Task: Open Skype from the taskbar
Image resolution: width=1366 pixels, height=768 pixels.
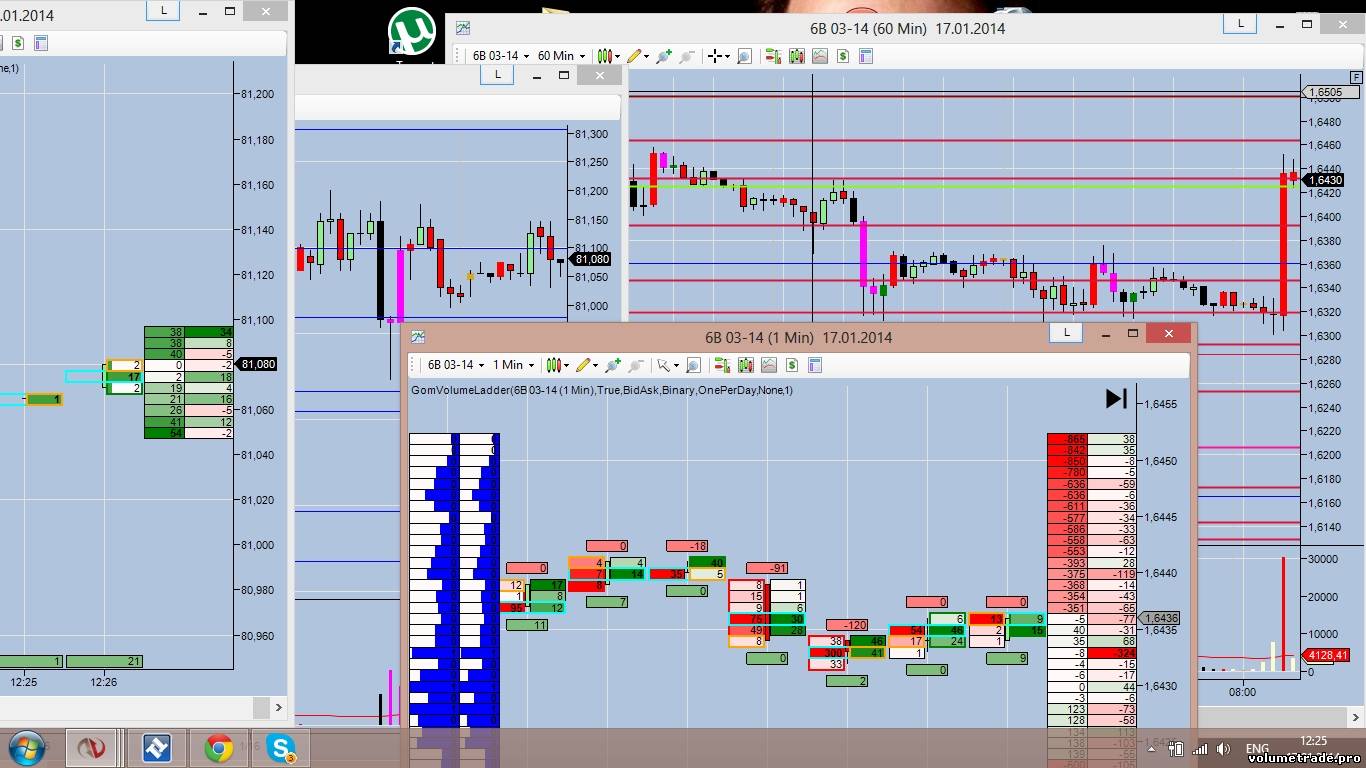Action: (x=281, y=747)
